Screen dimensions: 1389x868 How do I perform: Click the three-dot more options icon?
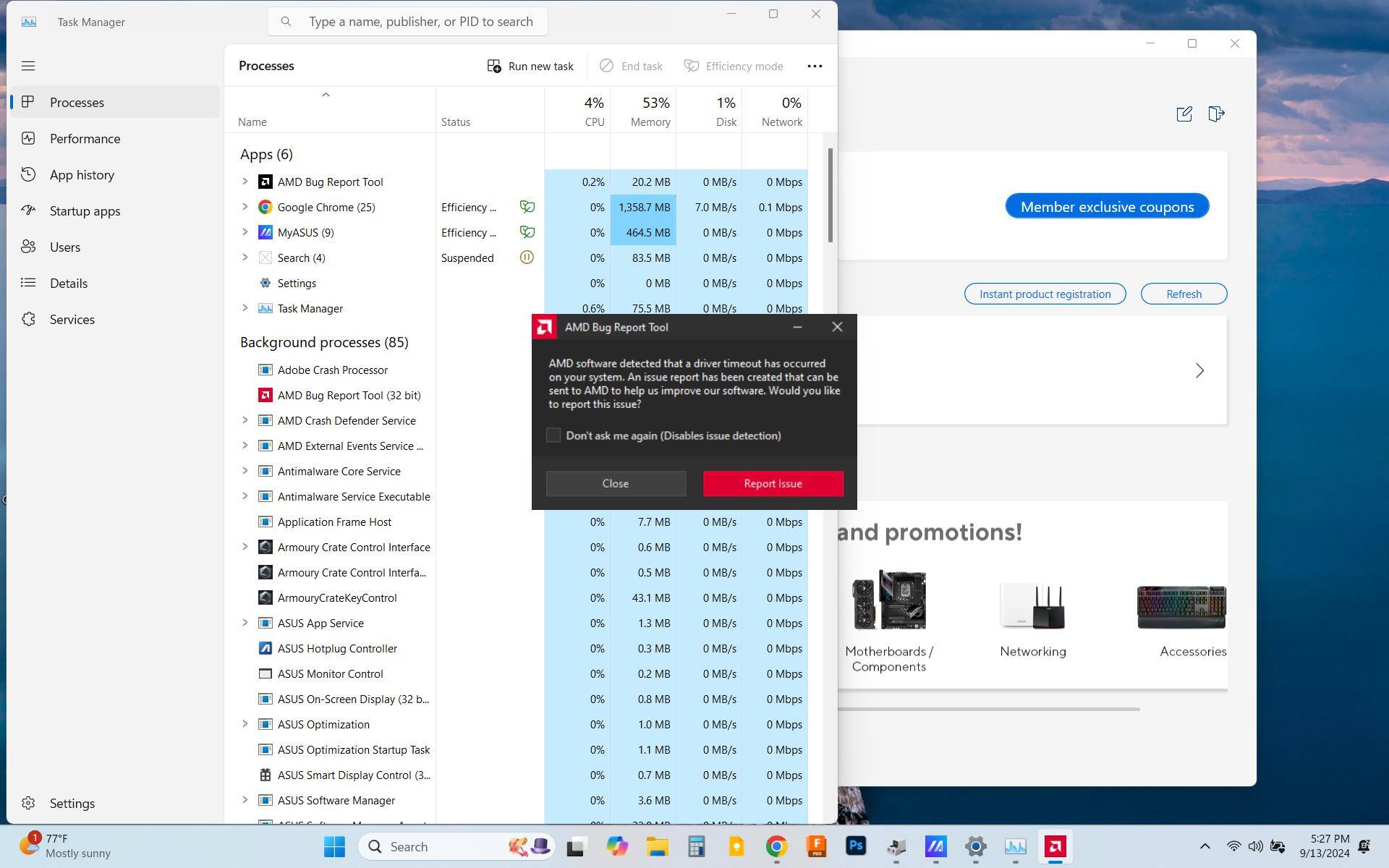point(815,66)
